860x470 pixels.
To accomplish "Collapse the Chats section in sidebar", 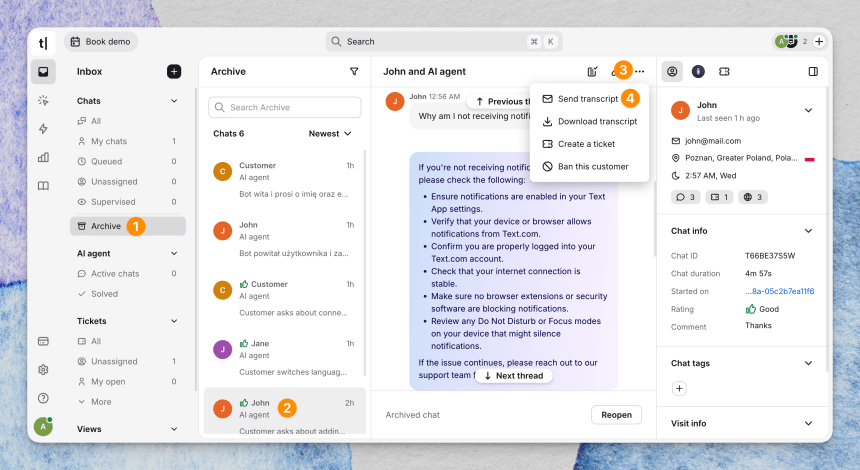I will pos(174,101).
